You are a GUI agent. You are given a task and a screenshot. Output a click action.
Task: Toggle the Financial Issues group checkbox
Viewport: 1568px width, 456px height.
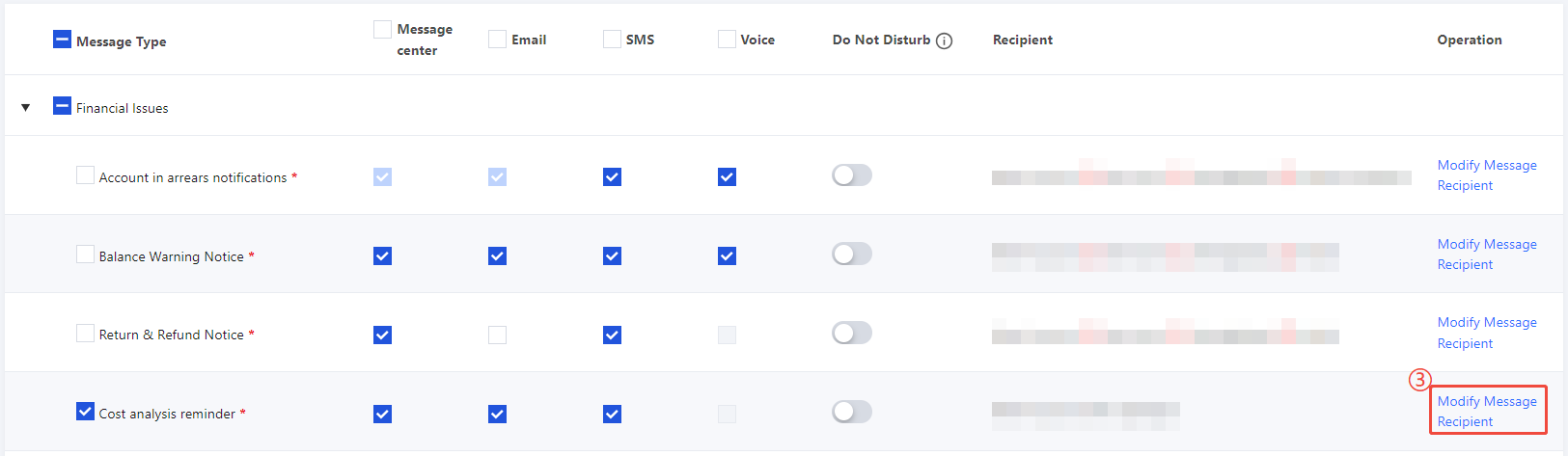(62, 106)
